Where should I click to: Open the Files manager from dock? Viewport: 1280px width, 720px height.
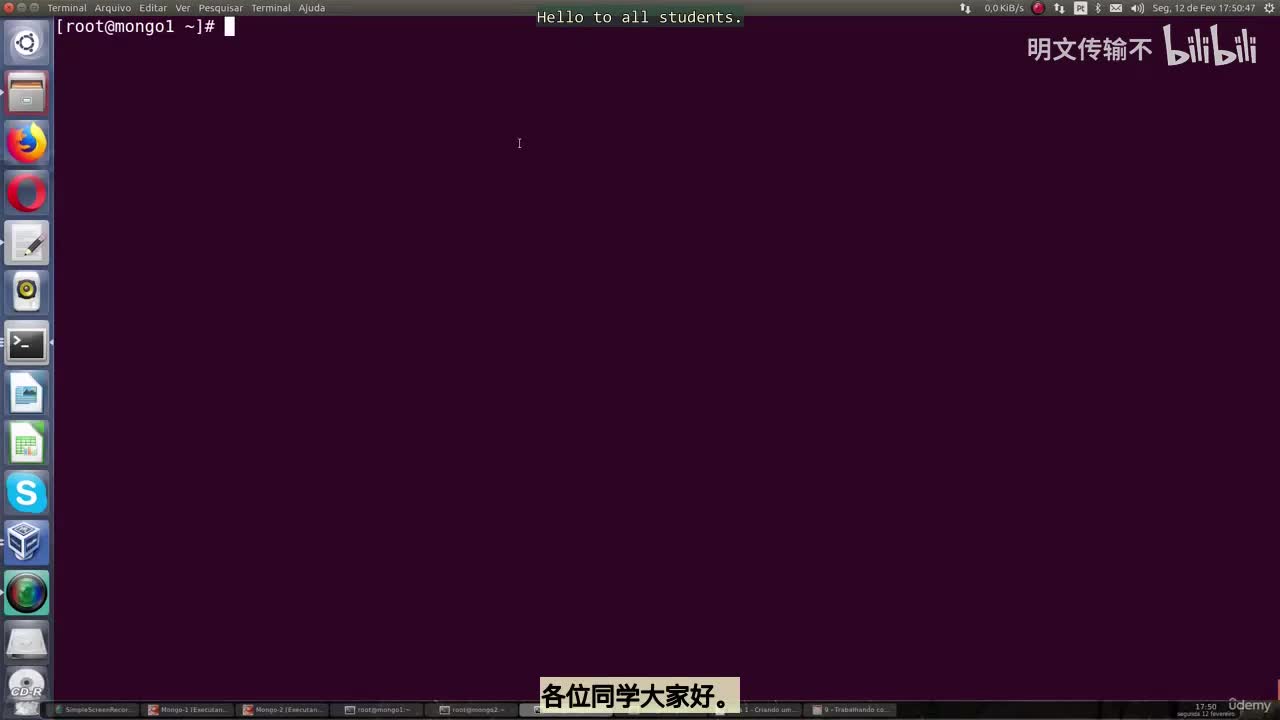(27, 93)
